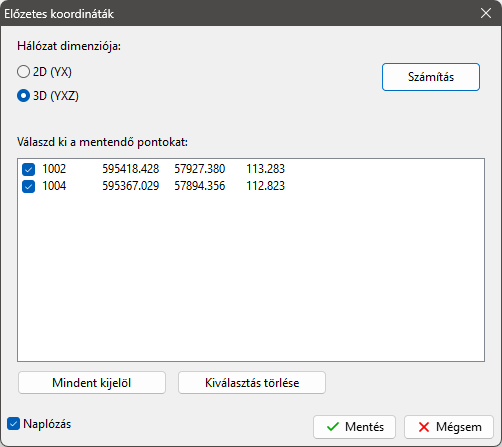The height and width of the screenshot is (447, 502).
Task: Click the coordinate value 595418.428
Action: click(x=131, y=169)
